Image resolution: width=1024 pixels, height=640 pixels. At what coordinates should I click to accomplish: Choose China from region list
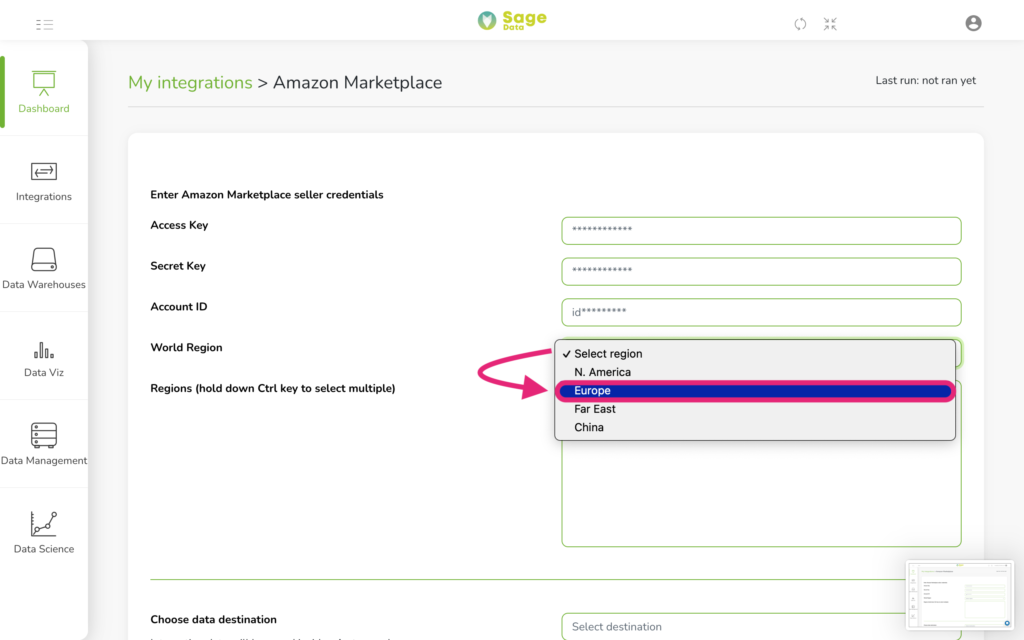click(754, 427)
